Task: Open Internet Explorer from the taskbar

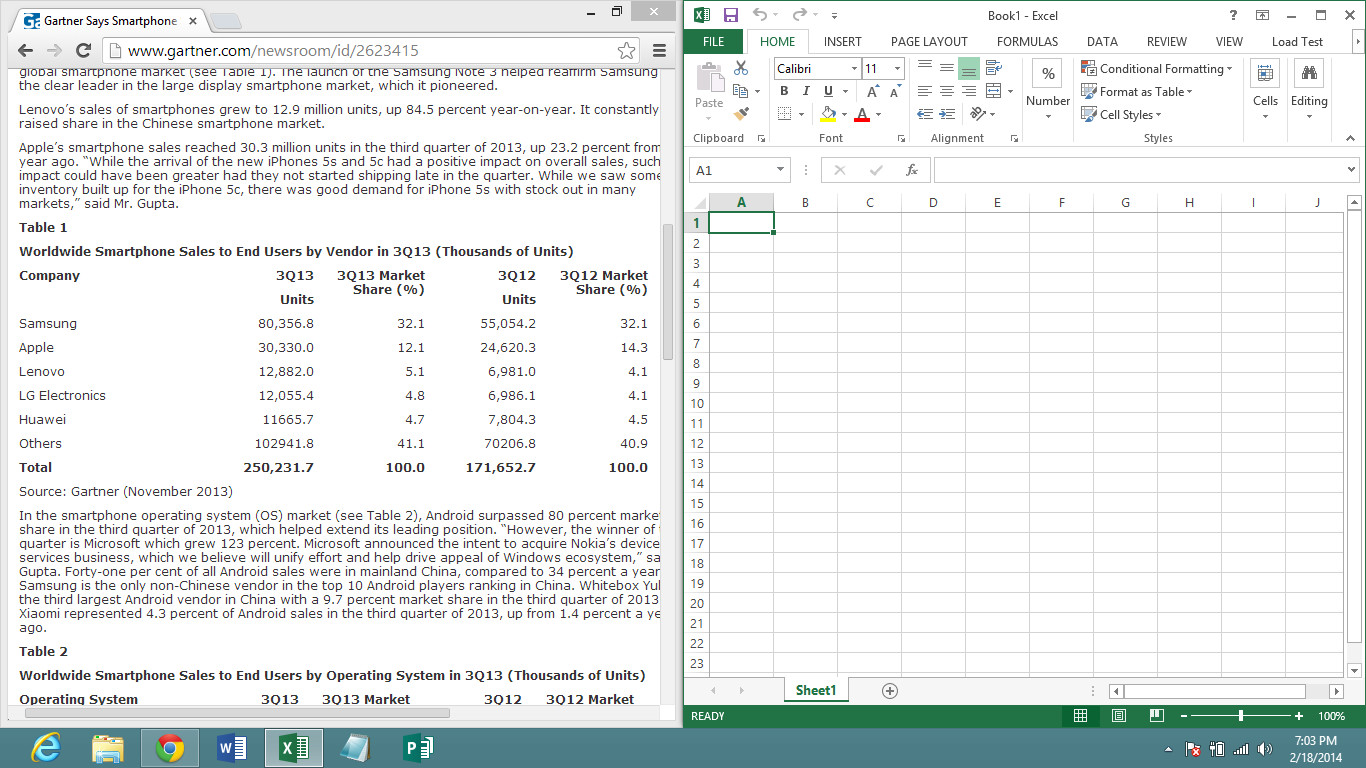Action: (47, 748)
